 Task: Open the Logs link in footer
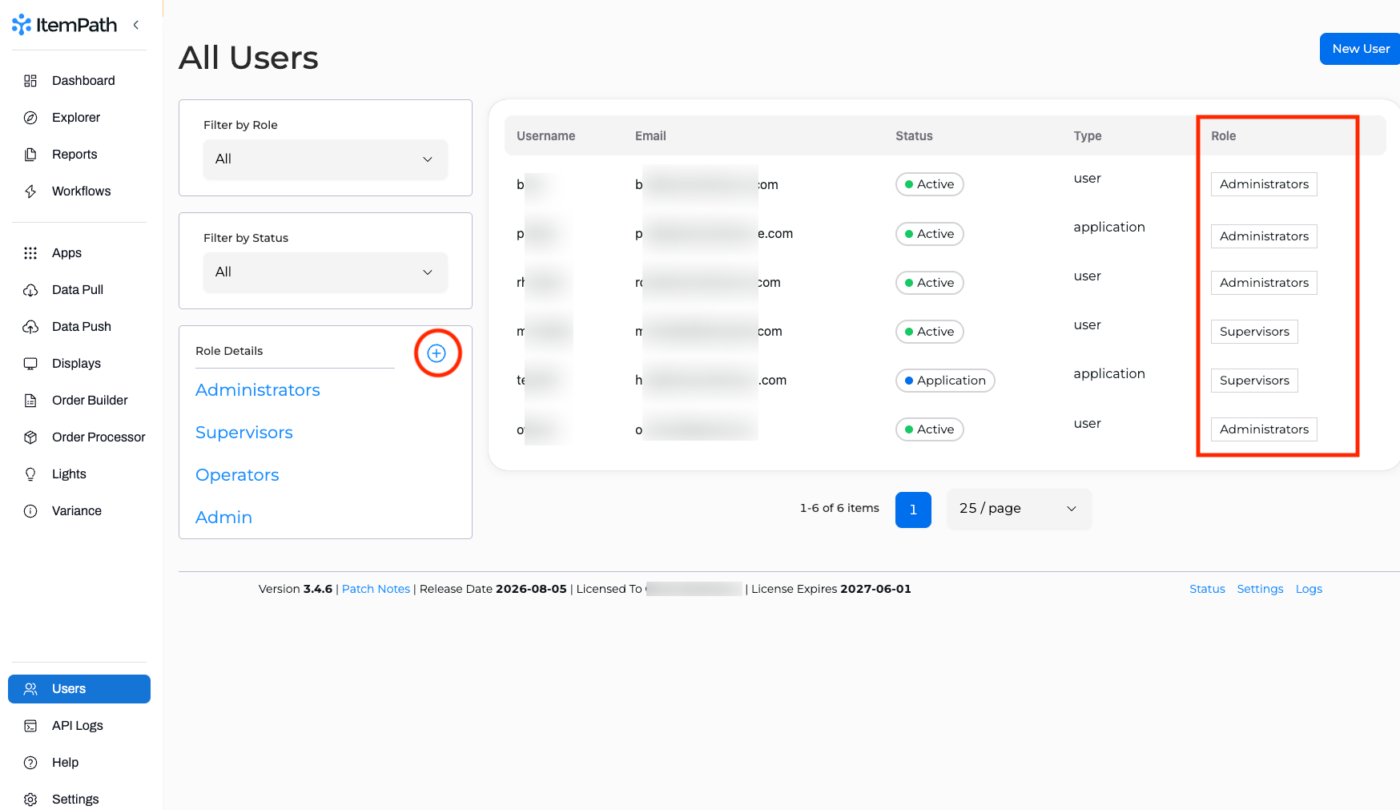pos(1309,589)
